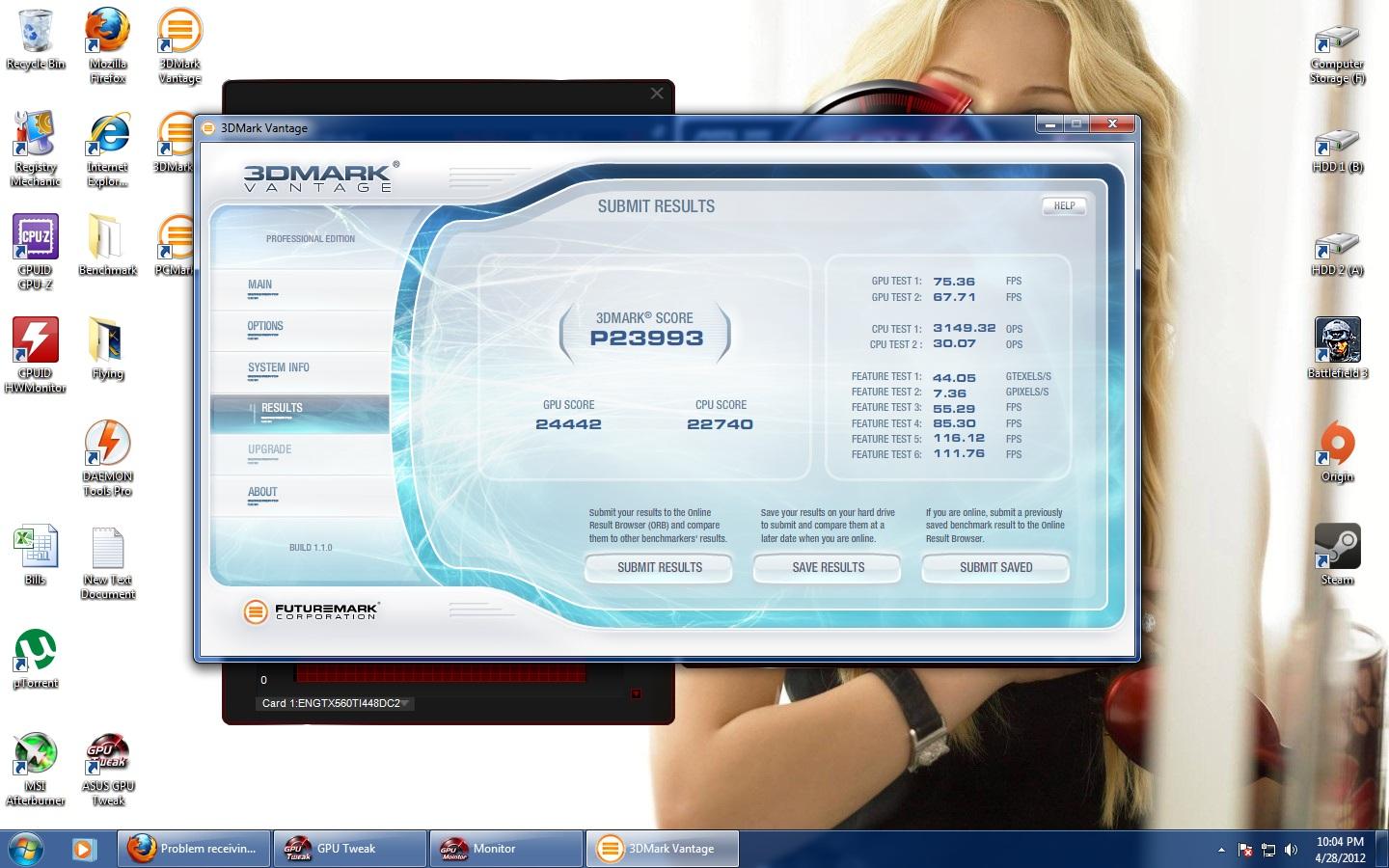The height and width of the screenshot is (868, 1389).
Task: Open the 3DMark Vantage desktop shortcut
Action: click(x=179, y=44)
